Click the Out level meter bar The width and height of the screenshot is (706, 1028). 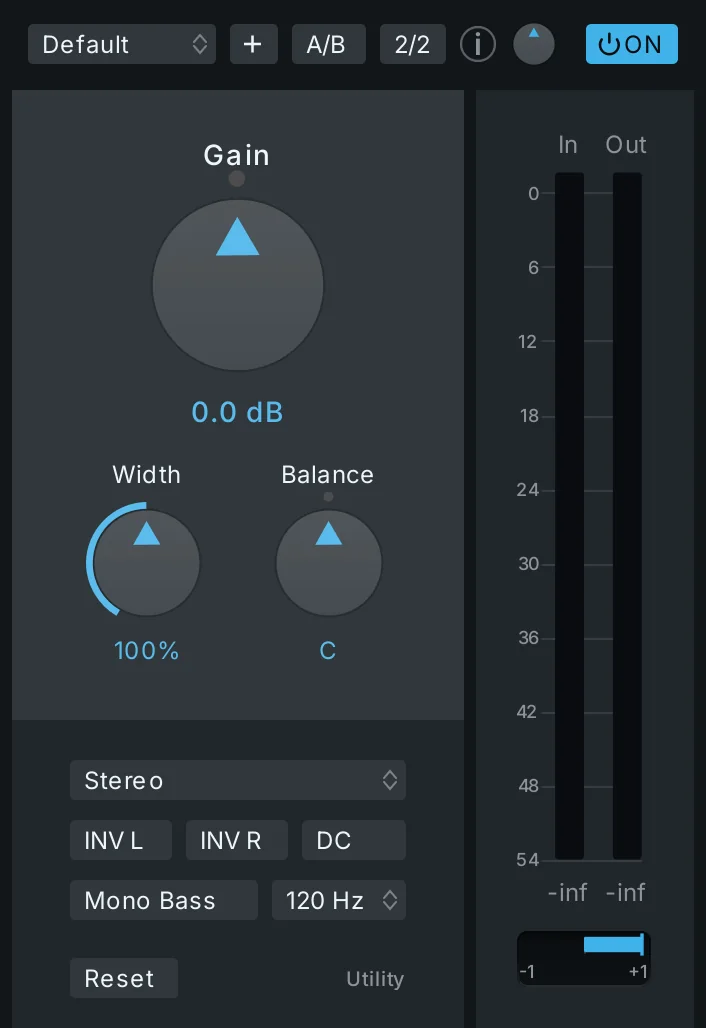pos(627,516)
